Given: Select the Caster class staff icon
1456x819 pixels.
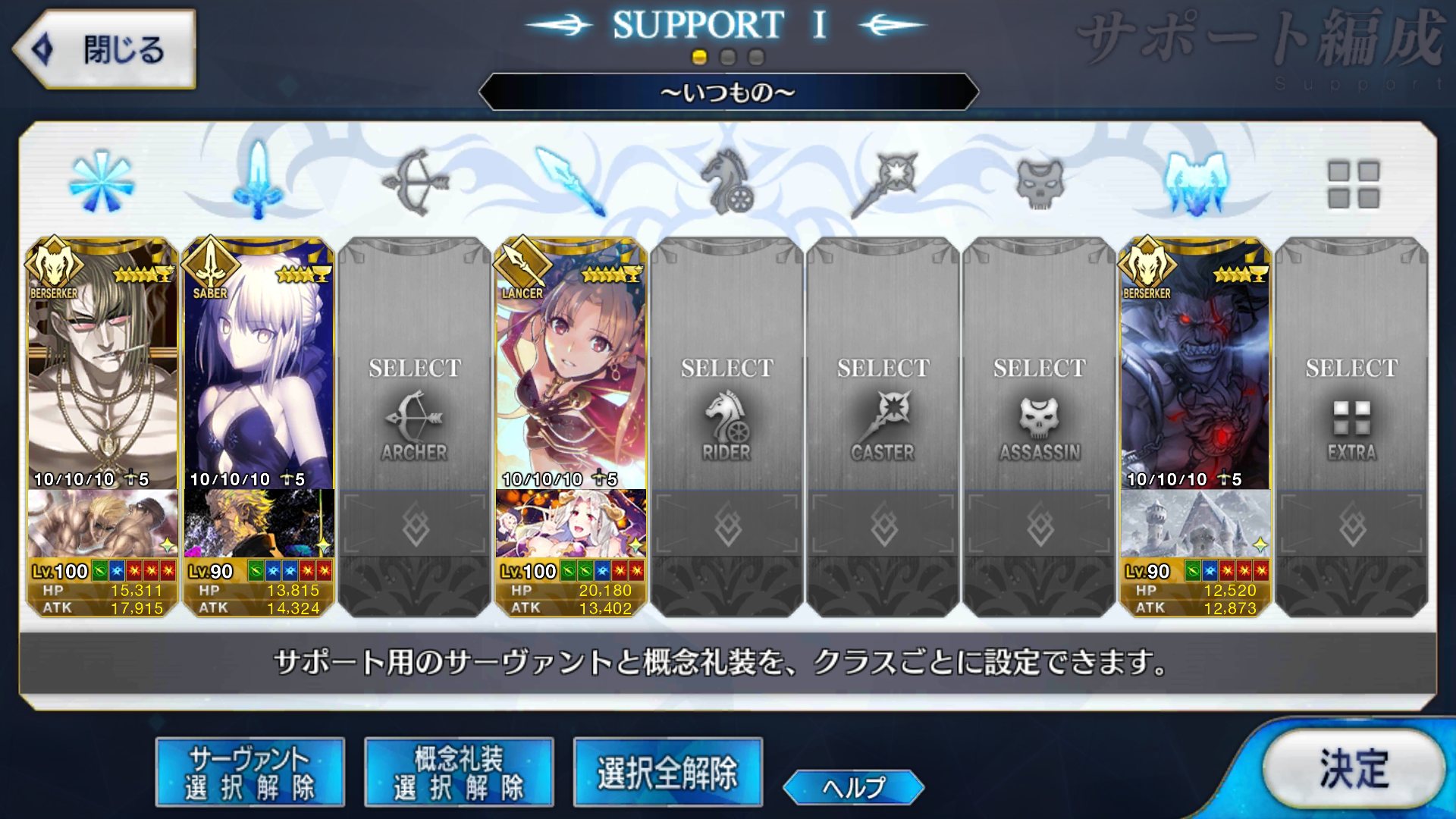Looking at the screenshot, I should pyautogui.click(x=883, y=184).
